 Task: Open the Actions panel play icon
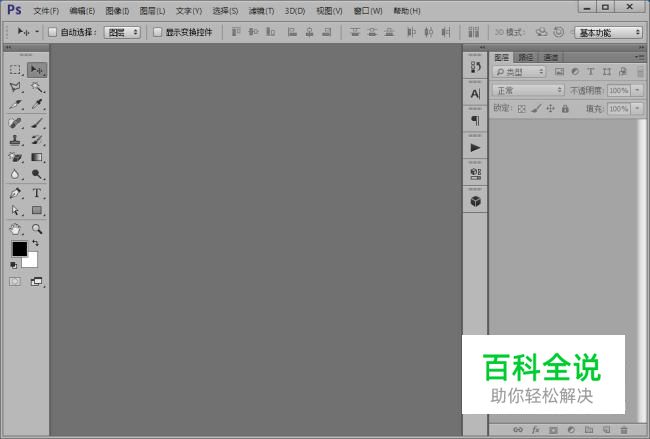pos(475,148)
